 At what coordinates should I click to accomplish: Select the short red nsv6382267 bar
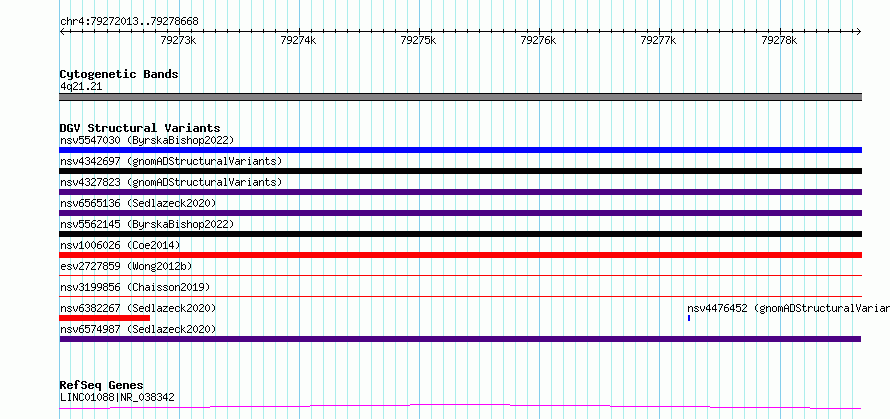coord(104,318)
